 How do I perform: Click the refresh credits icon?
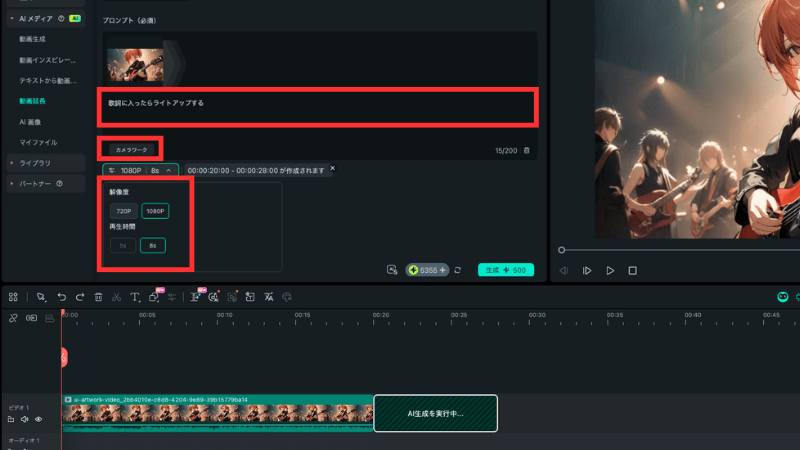[x=457, y=270]
